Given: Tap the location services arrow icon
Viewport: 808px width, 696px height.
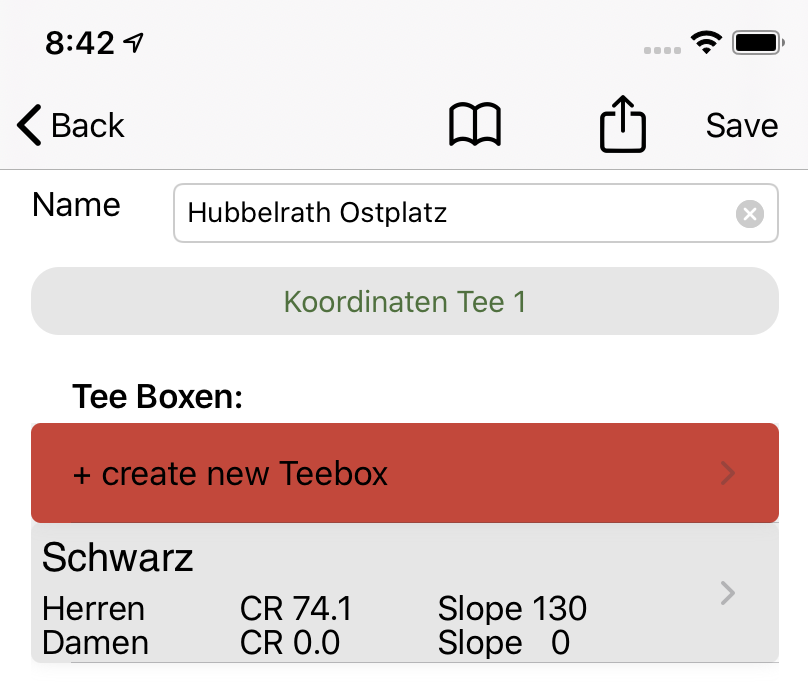Looking at the screenshot, I should 134,43.
